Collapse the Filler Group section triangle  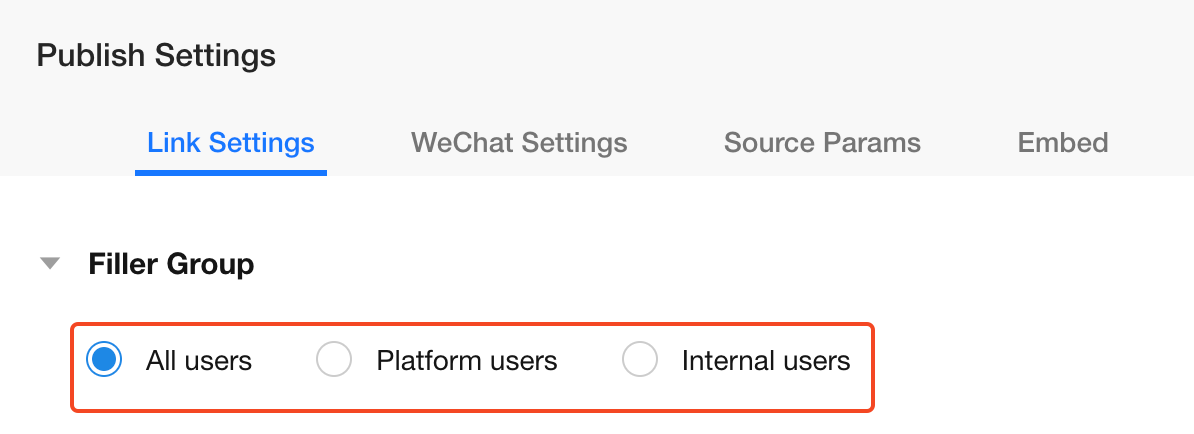pyautogui.click(x=49, y=265)
